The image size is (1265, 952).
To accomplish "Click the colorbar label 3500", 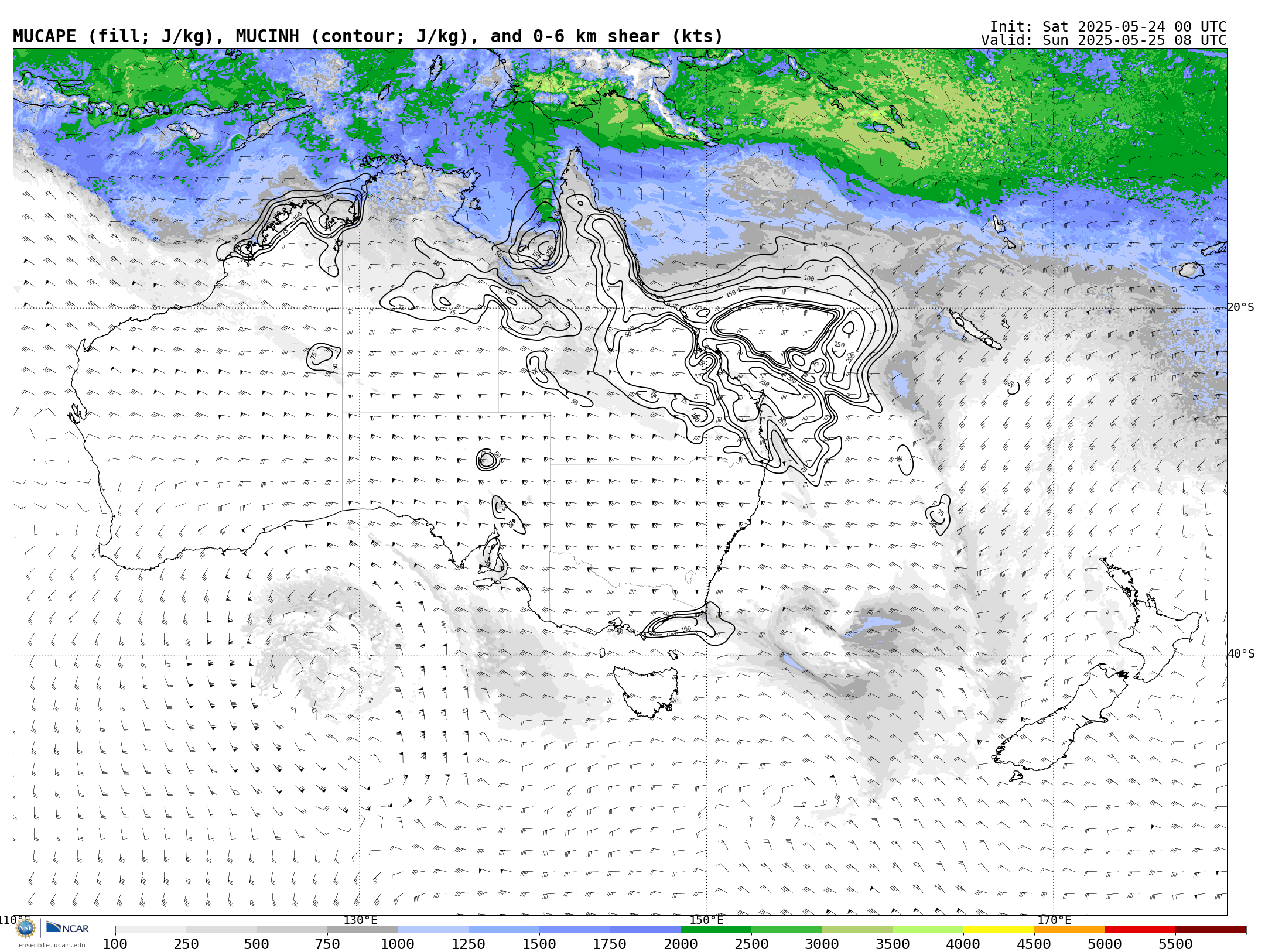I will click(893, 944).
